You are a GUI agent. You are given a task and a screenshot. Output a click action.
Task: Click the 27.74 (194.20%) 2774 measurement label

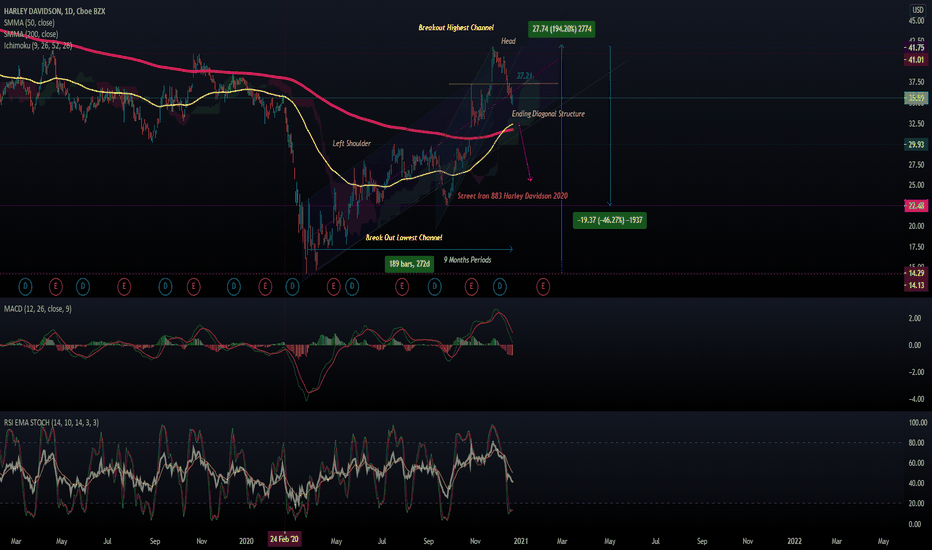(562, 29)
